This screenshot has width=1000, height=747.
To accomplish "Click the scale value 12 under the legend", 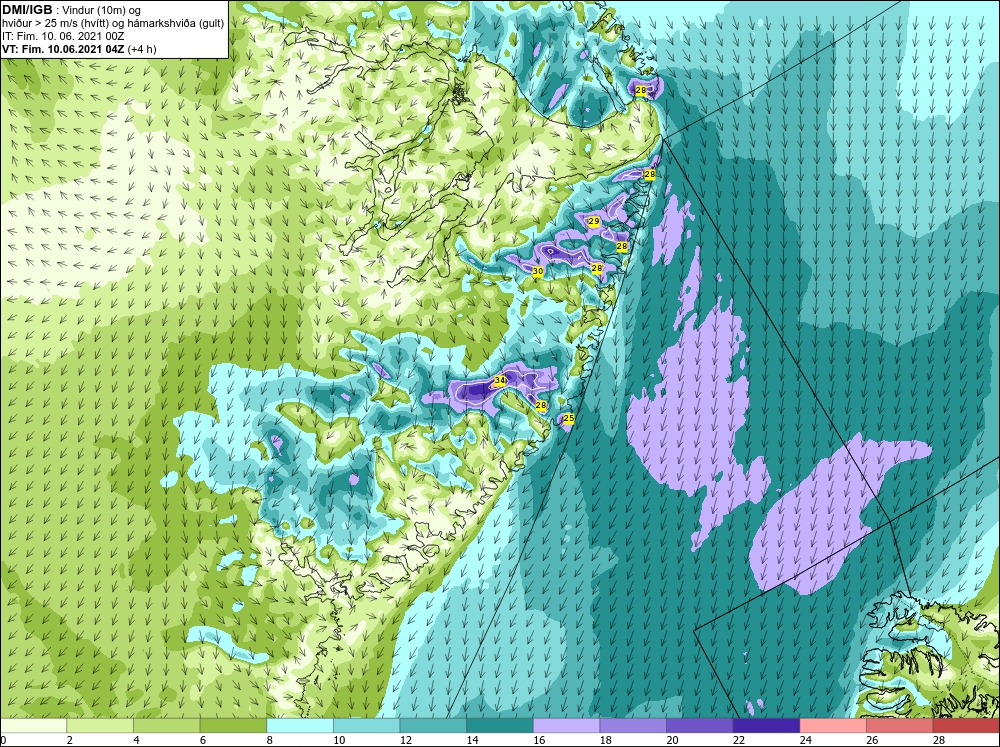I will point(406,740).
